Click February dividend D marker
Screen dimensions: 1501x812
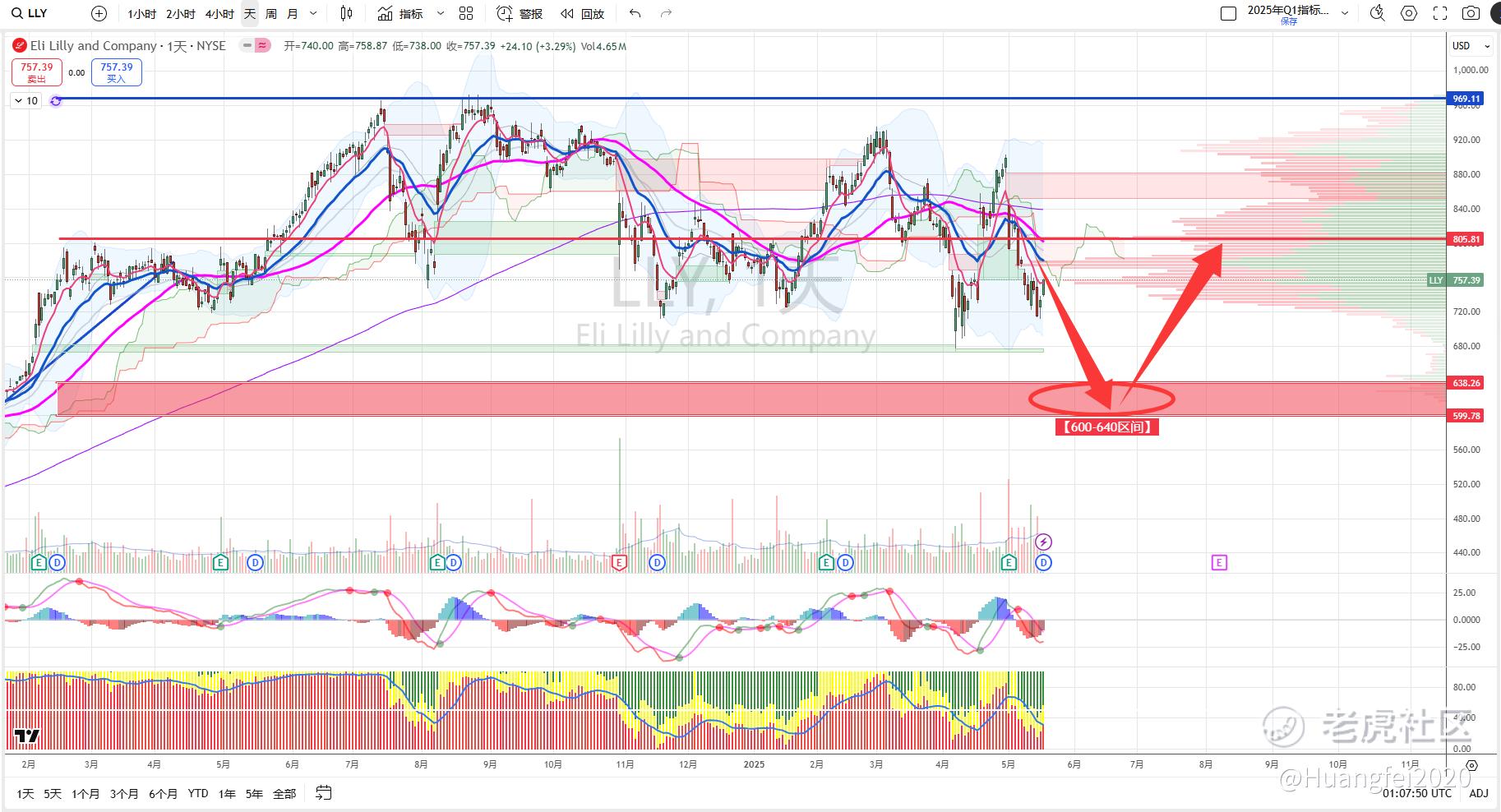click(57, 563)
